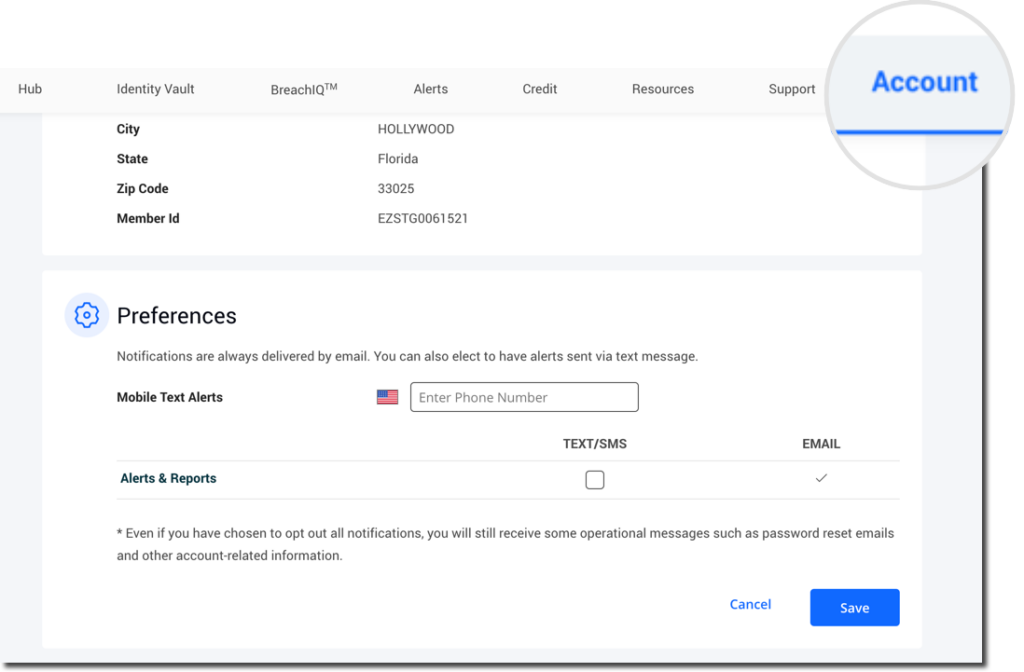Save the notification preferences
Viewport: 1024px width, 672px height.
(x=854, y=607)
